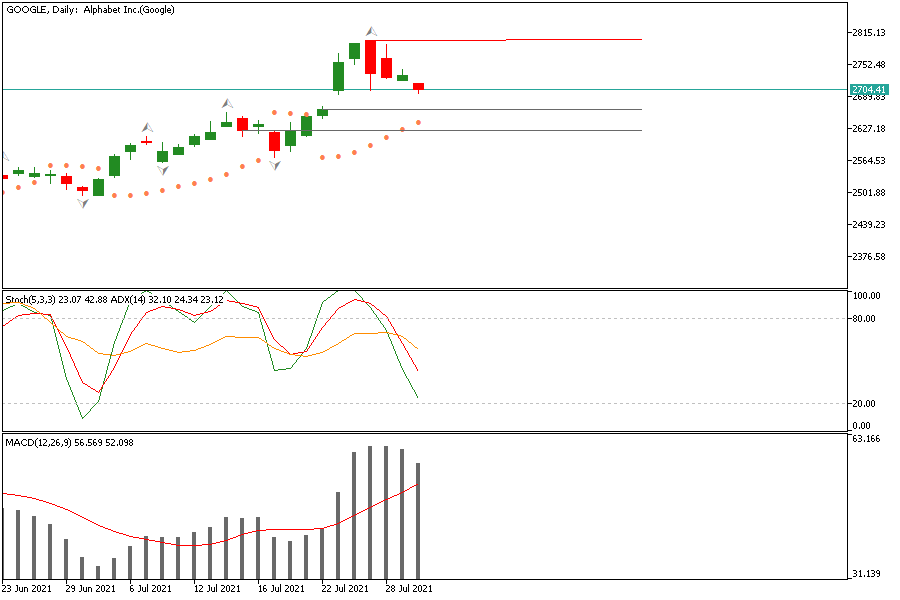Click the '6 Jul 2021' date label
The width and height of the screenshot is (900, 600).
point(150,589)
